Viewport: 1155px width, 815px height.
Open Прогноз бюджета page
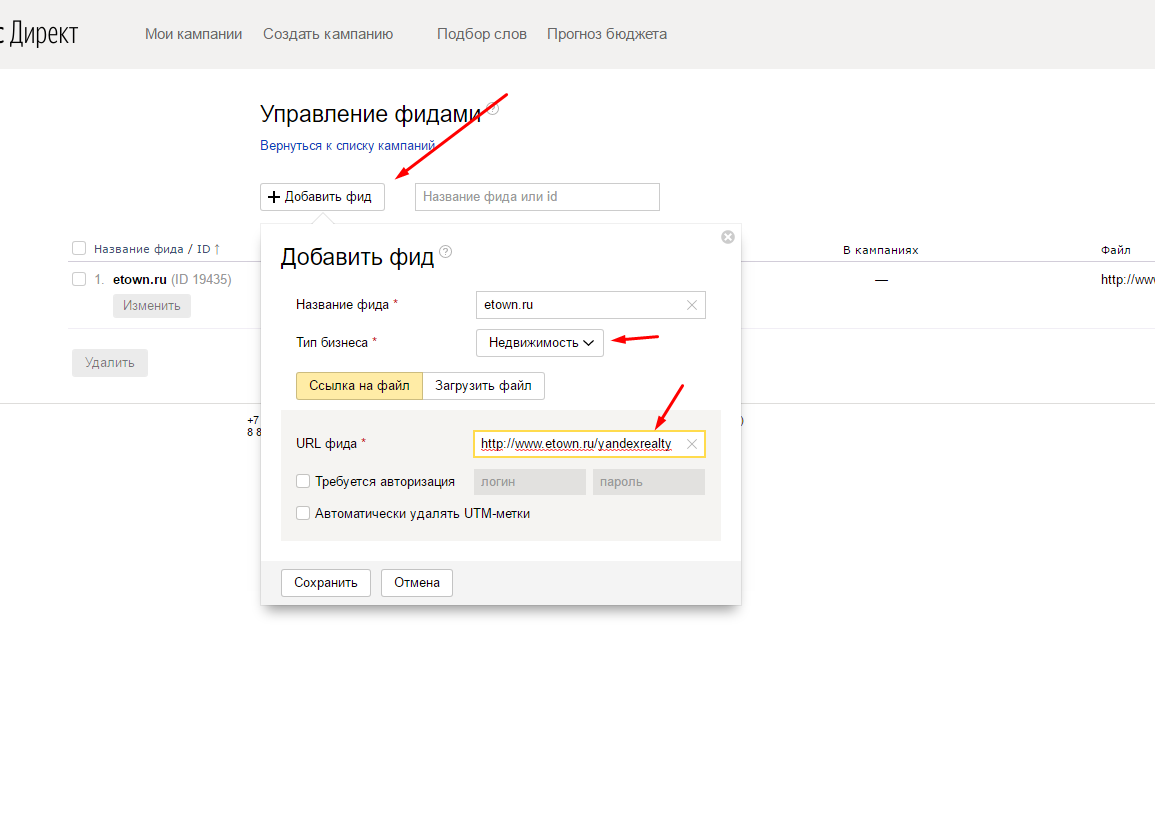point(606,34)
